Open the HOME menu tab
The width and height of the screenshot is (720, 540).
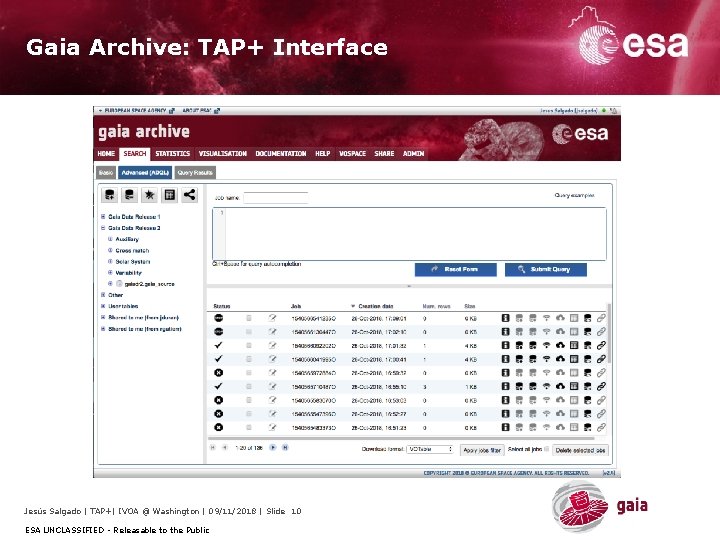(x=106, y=153)
